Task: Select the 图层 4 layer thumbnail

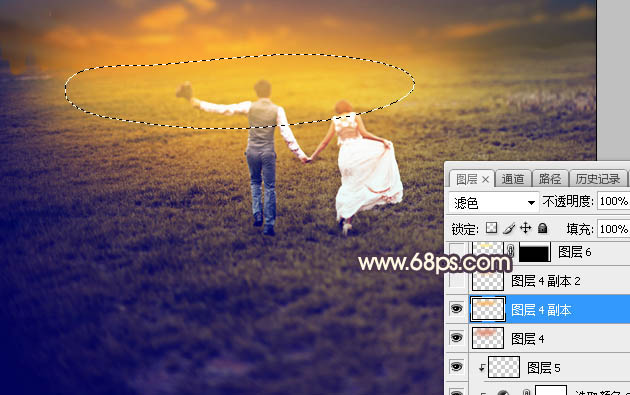Action: [x=488, y=338]
